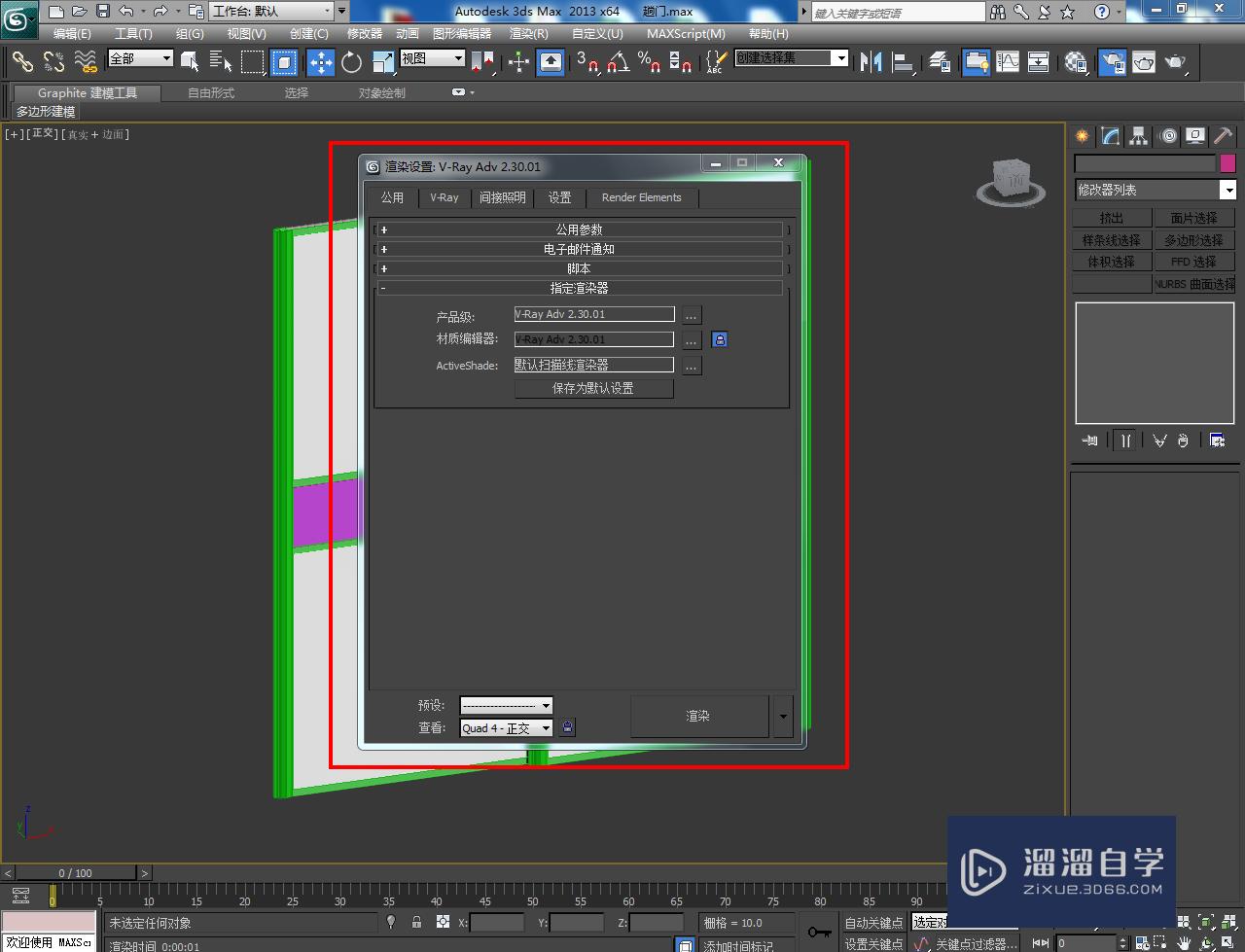Open the 修改器列表 modifier list dropdown

tap(1155, 190)
